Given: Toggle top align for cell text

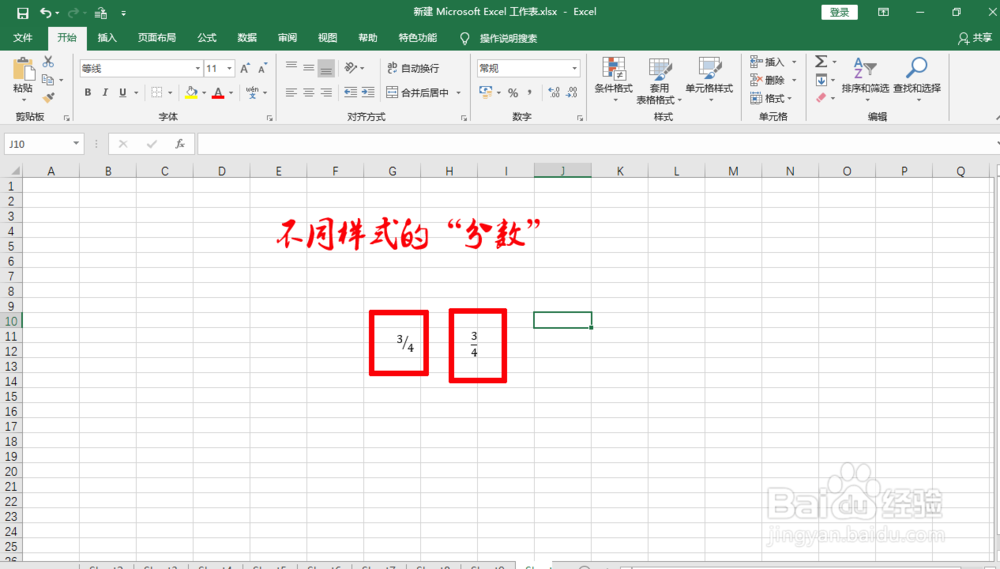Looking at the screenshot, I should [x=291, y=67].
